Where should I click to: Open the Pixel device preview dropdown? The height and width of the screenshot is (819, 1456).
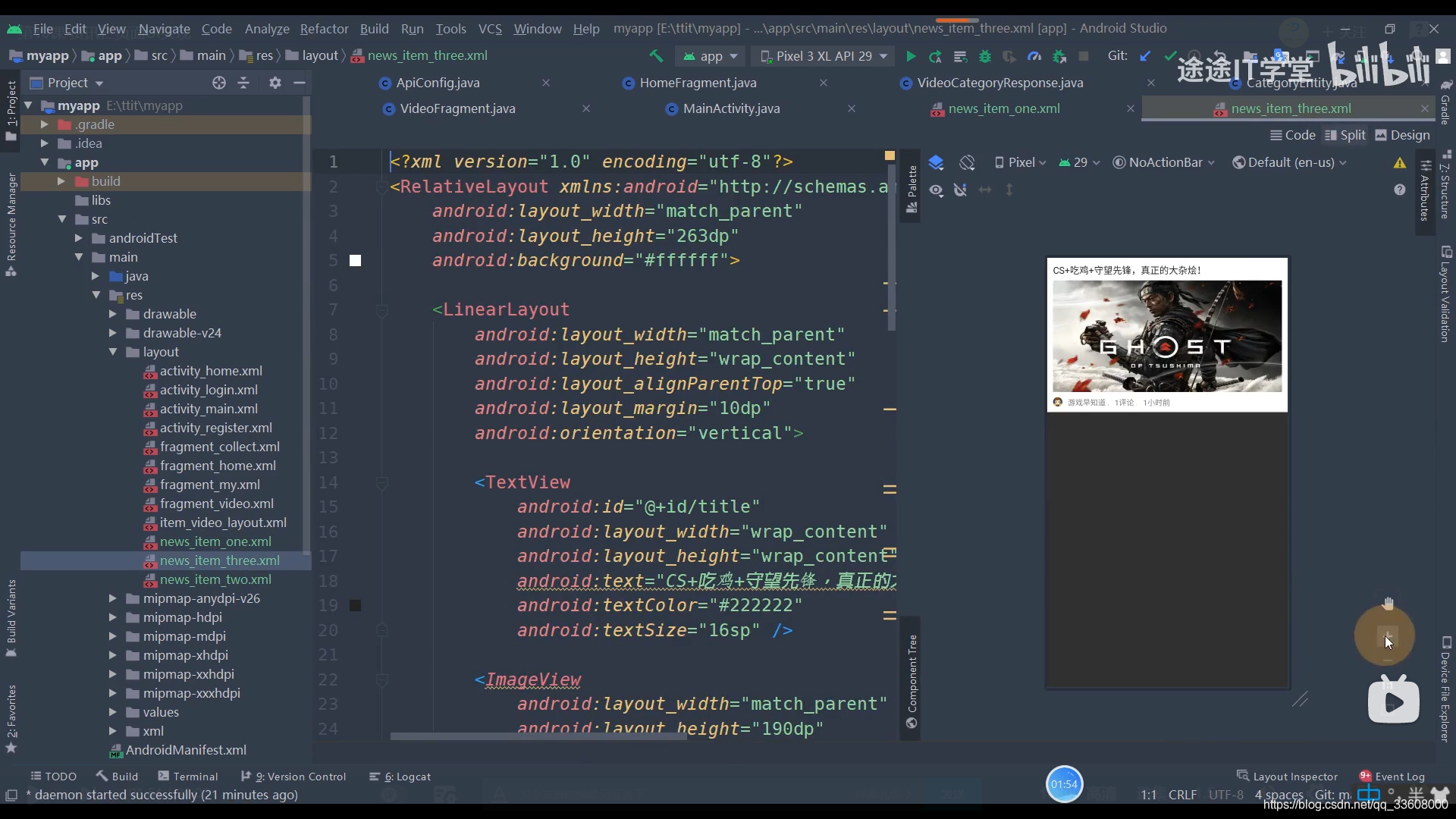tap(1020, 162)
